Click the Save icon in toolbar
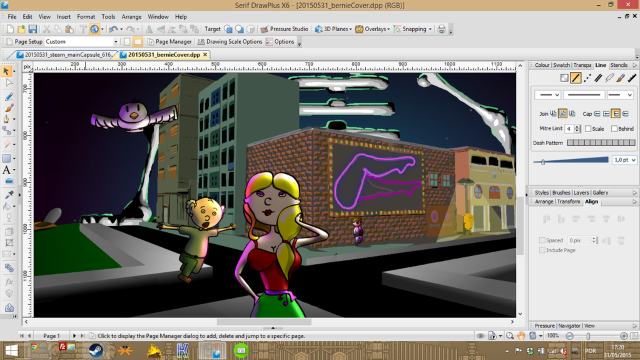The height and width of the screenshot is (360, 640). pos(33,29)
